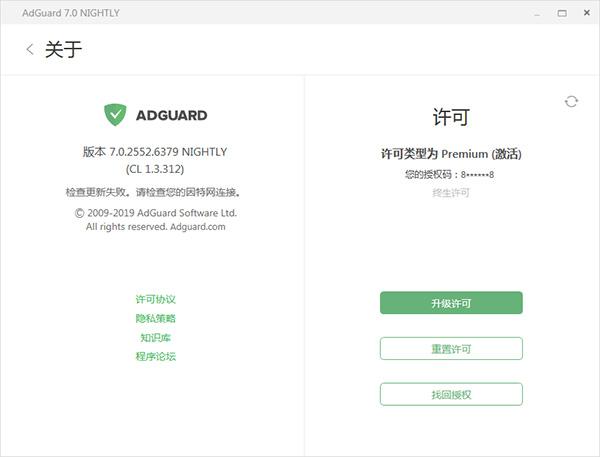Open the 隐私策略 link
This screenshot has width=600, height=457.
click(155, 318)
